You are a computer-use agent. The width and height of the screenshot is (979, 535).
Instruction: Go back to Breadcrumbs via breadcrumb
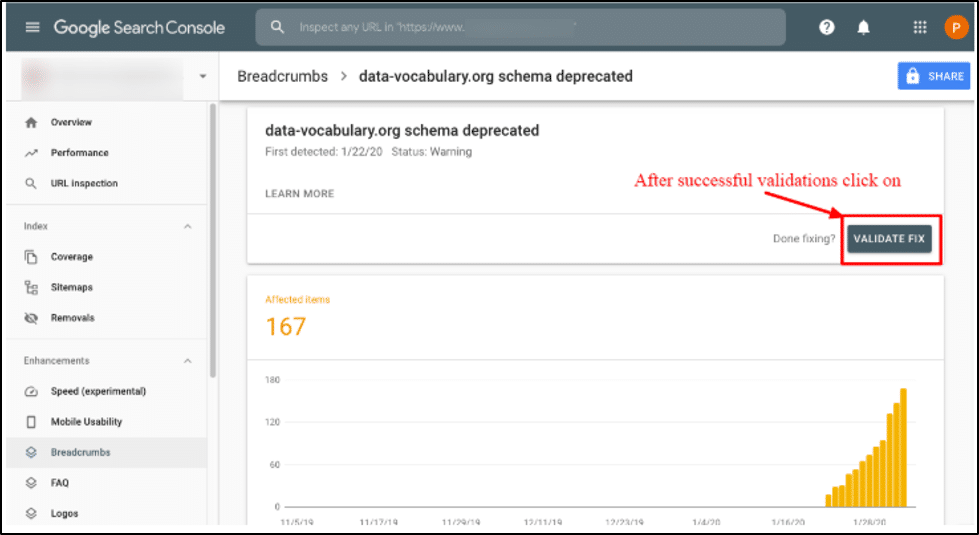pyautogui.click(x=282, y=76)
